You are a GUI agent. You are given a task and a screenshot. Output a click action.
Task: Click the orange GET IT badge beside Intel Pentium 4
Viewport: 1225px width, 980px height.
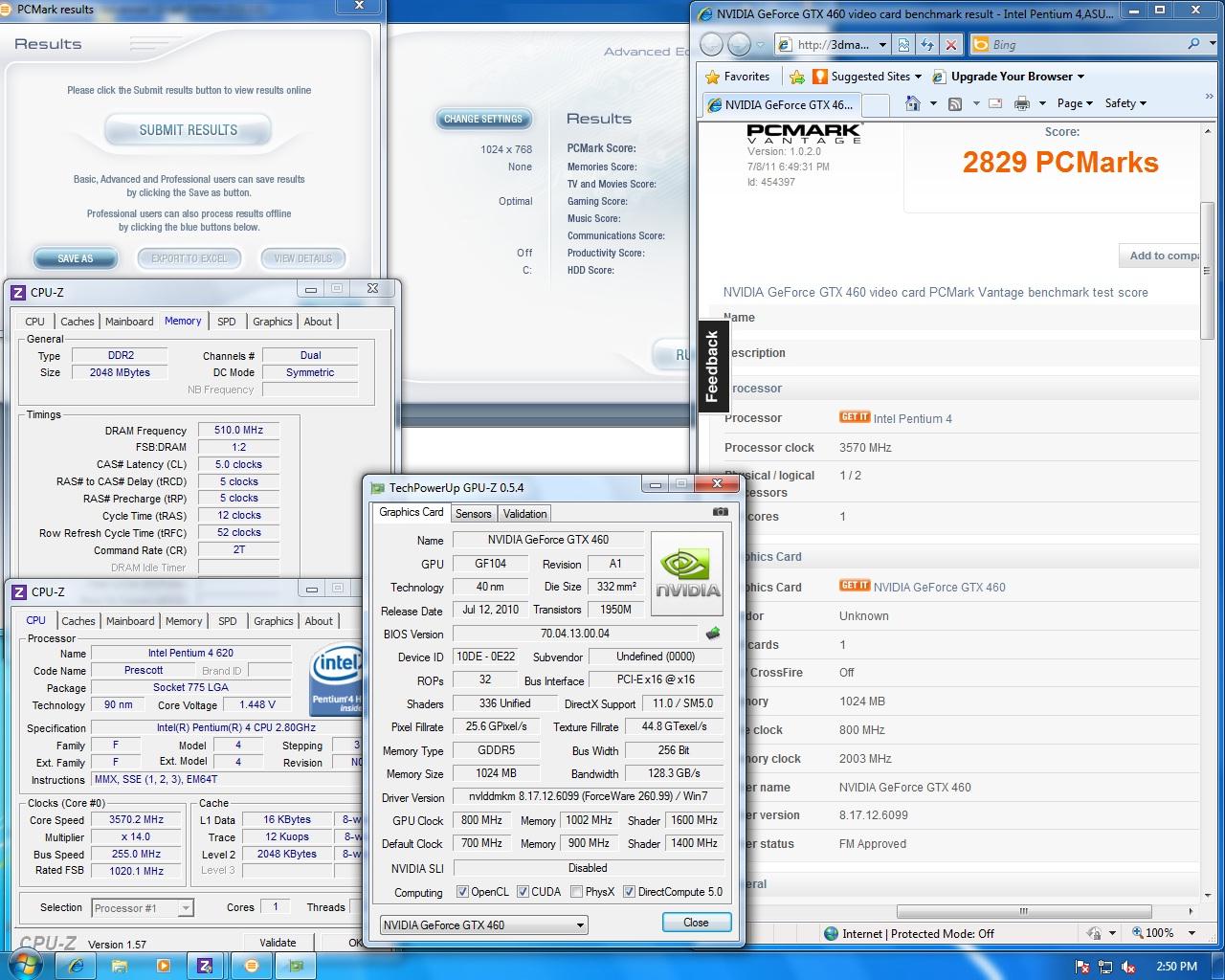[855, 417]
